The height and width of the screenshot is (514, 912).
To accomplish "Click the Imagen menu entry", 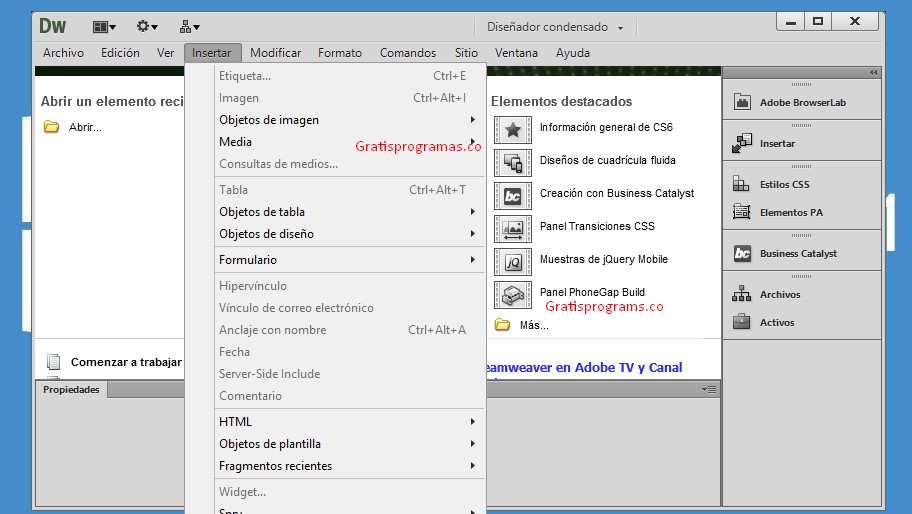I will click(x=347, y=98).
